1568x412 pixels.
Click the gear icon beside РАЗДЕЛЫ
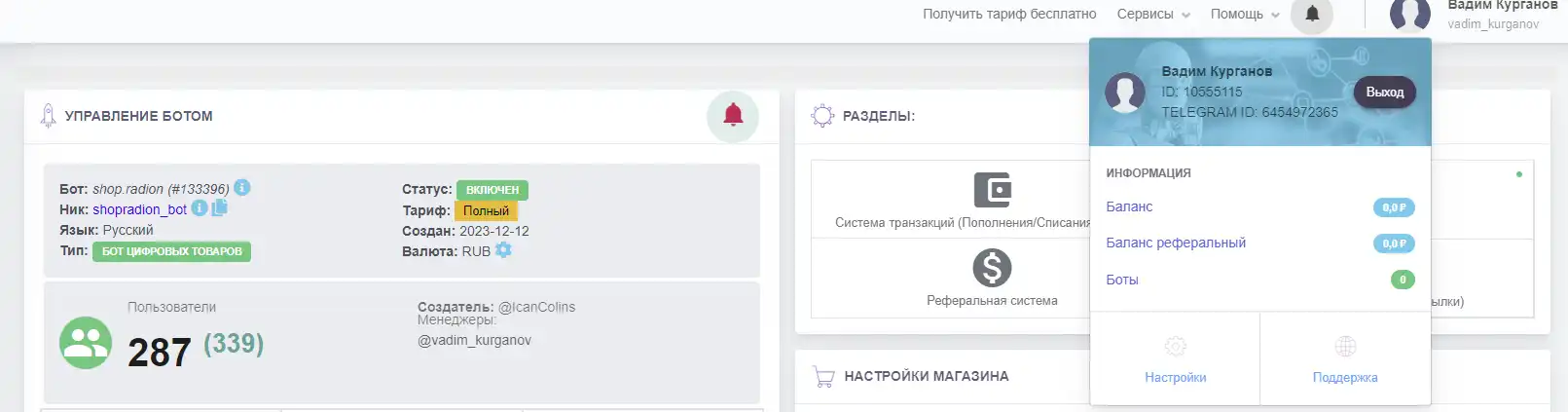[822, 116]
